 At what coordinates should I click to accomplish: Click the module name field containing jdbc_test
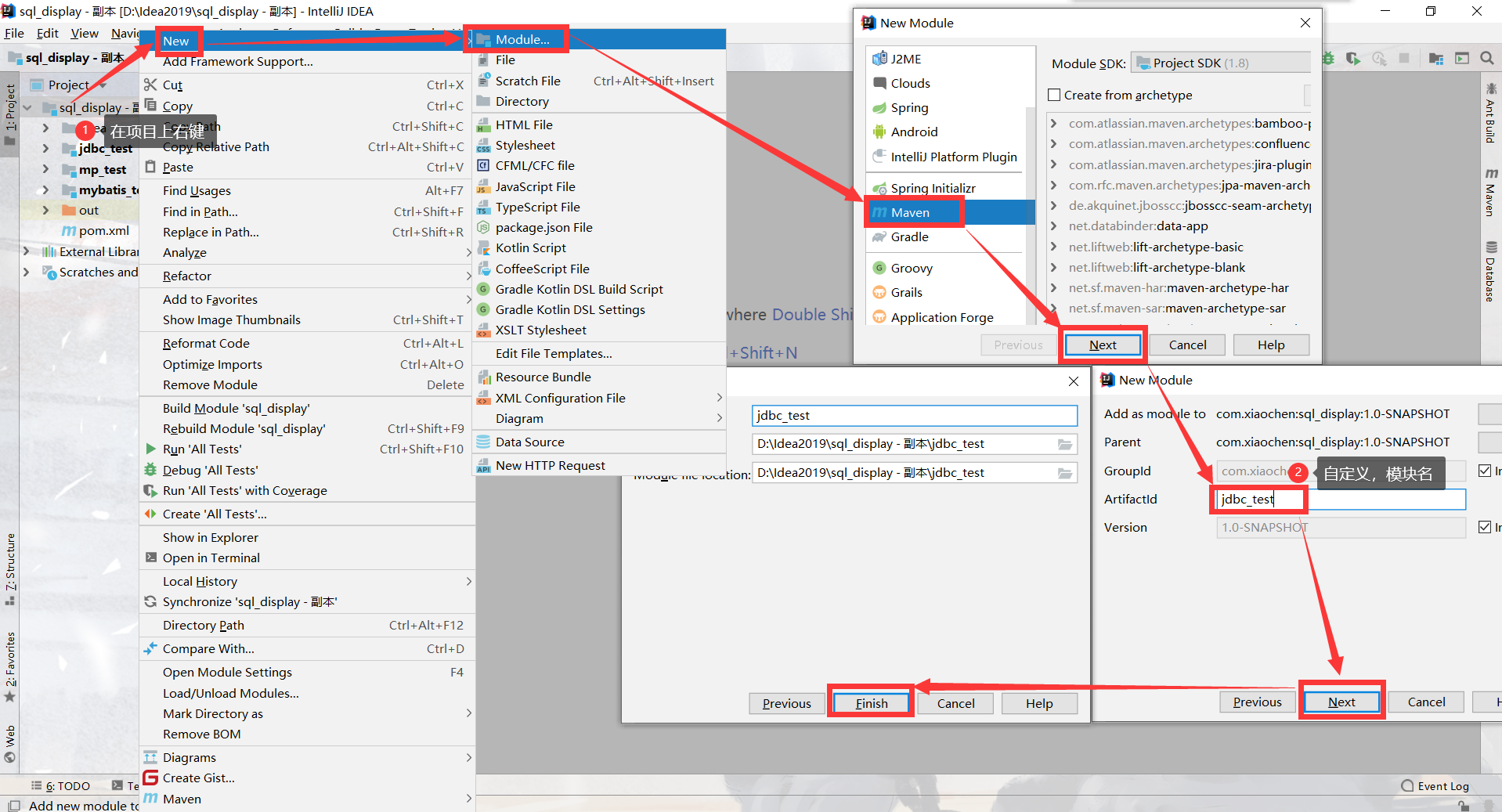[915, 415]
